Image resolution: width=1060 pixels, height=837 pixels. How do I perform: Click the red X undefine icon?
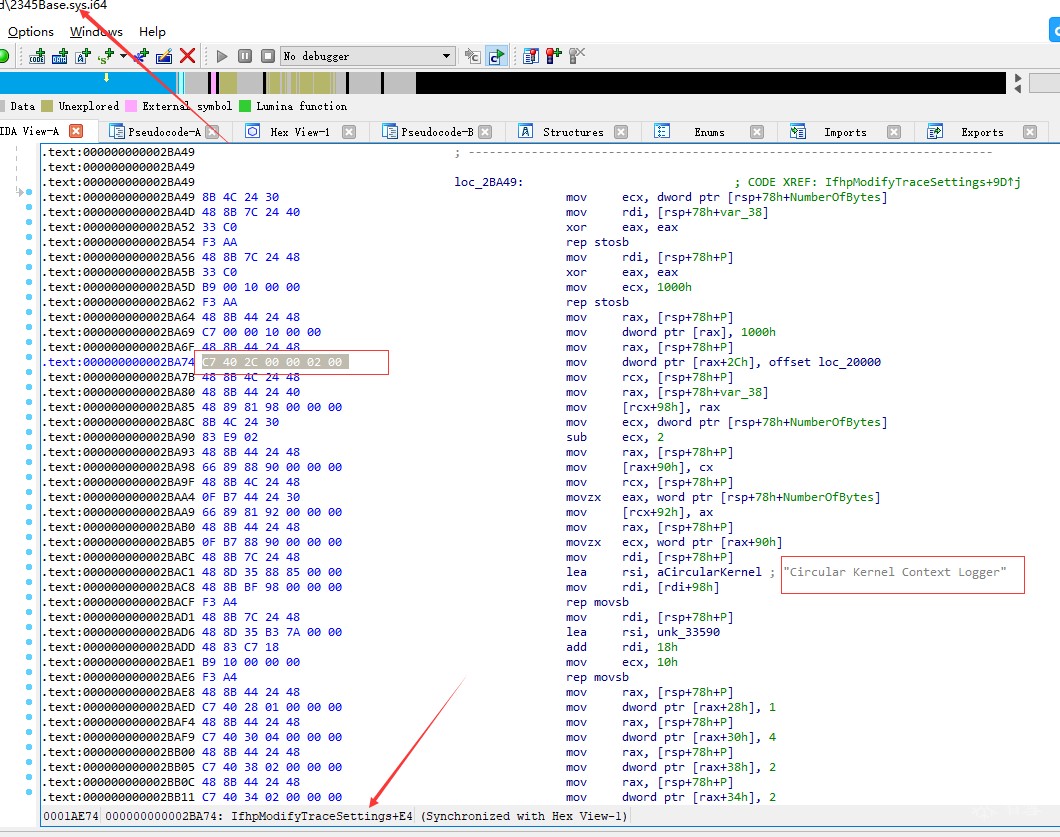[x=187, y=56]
